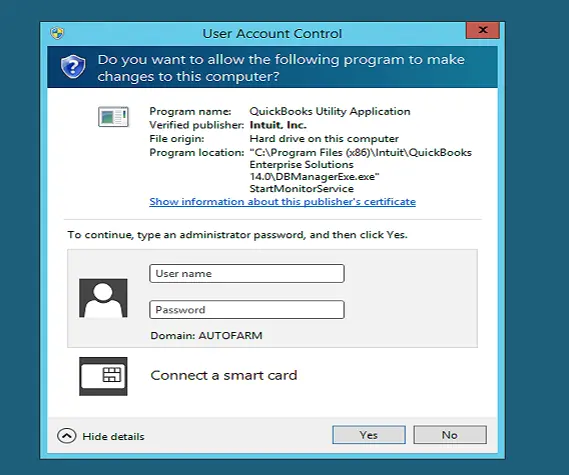Click the StartMonitorService text
Viewport: 569px width, 475px height.
[302, 189]
